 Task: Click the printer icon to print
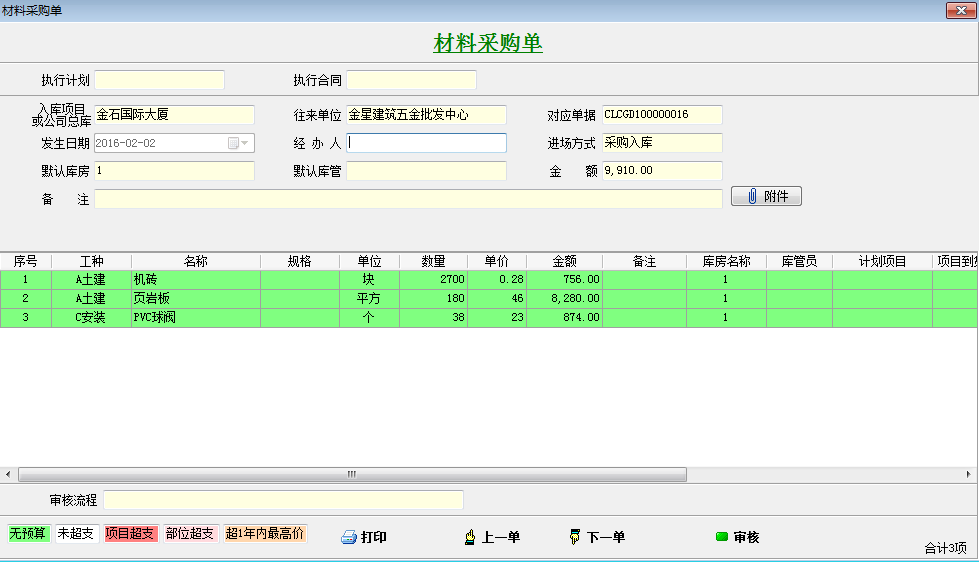349,537
